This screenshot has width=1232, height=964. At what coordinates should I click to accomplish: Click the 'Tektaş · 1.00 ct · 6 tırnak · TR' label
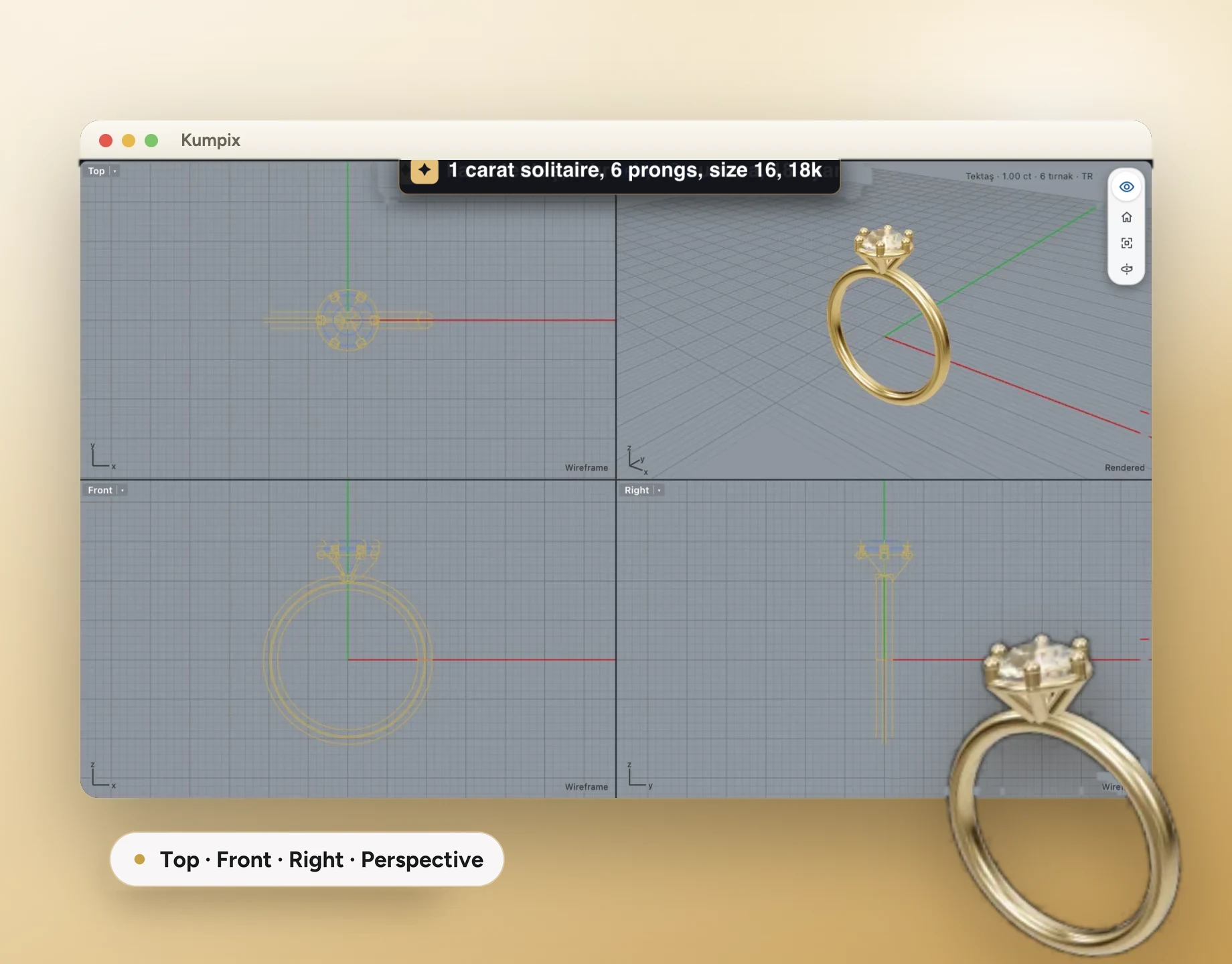click(x=1029, y=176)
